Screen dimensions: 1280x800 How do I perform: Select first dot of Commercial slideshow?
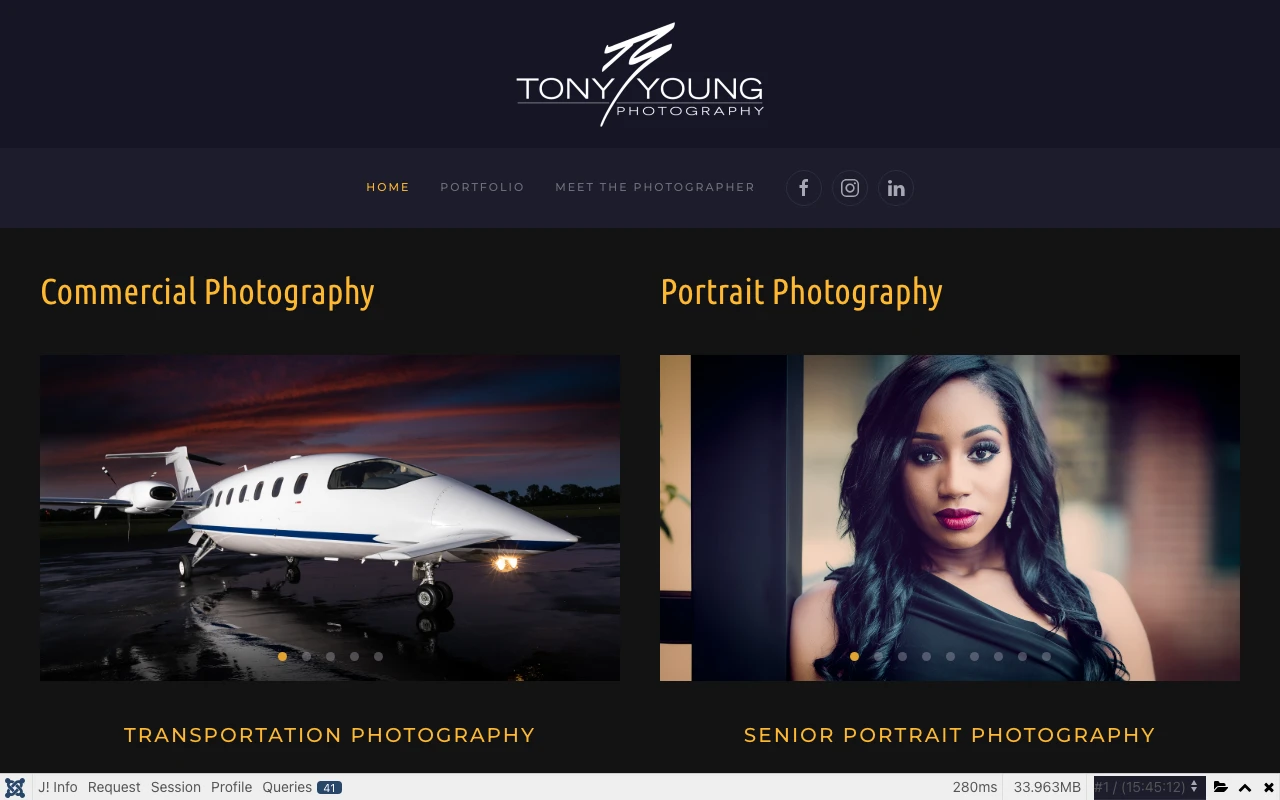282,657
